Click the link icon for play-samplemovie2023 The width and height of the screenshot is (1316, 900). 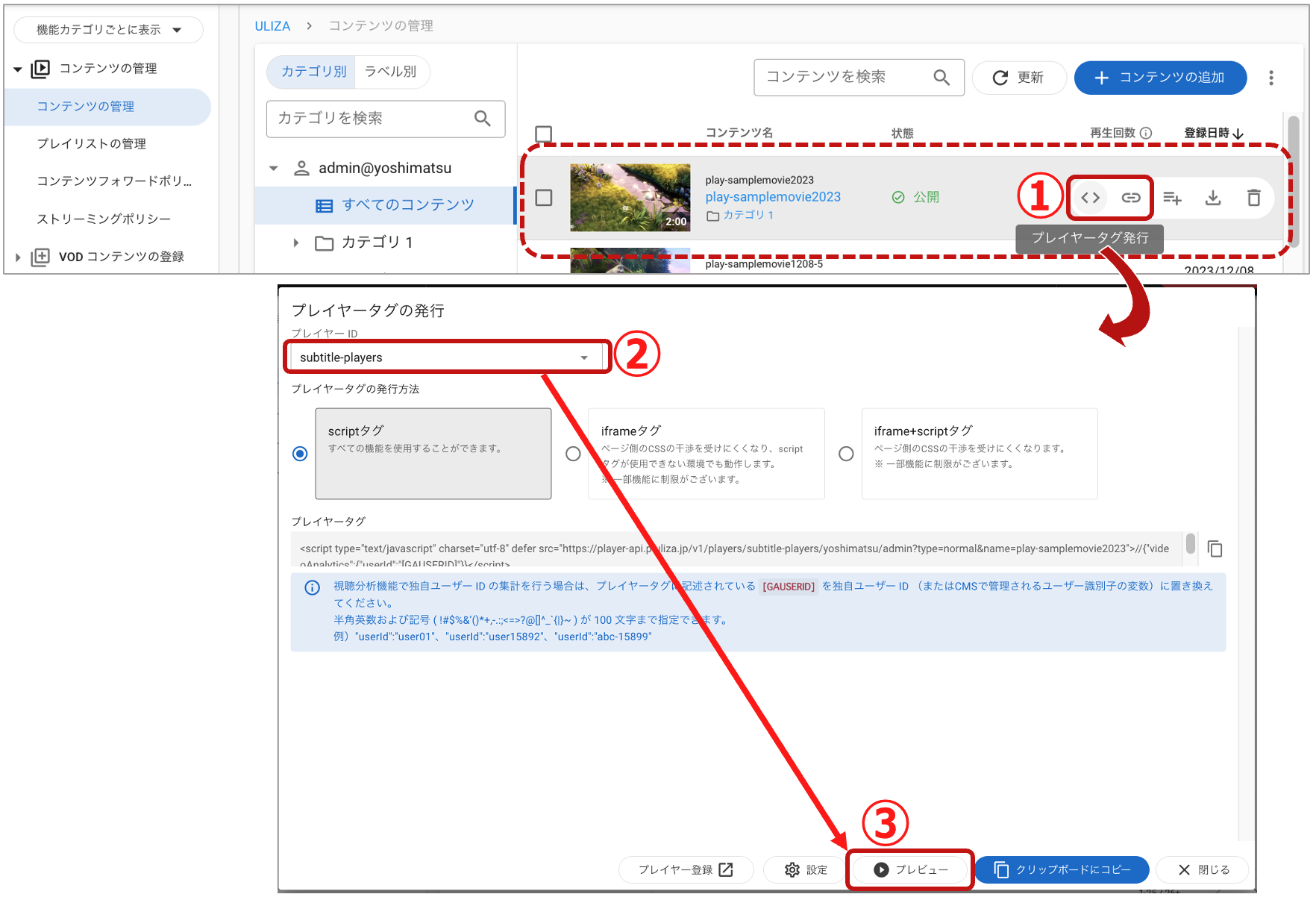[x=1131, y=198]
